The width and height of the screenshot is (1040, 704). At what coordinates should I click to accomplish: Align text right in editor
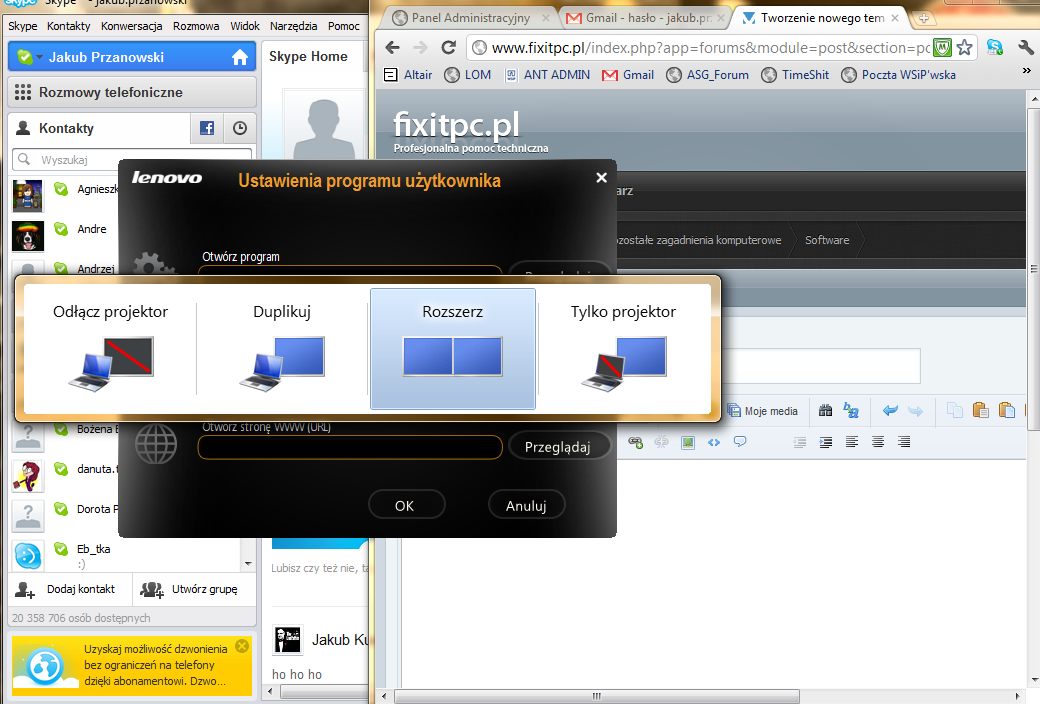click(x=904, y=442)
